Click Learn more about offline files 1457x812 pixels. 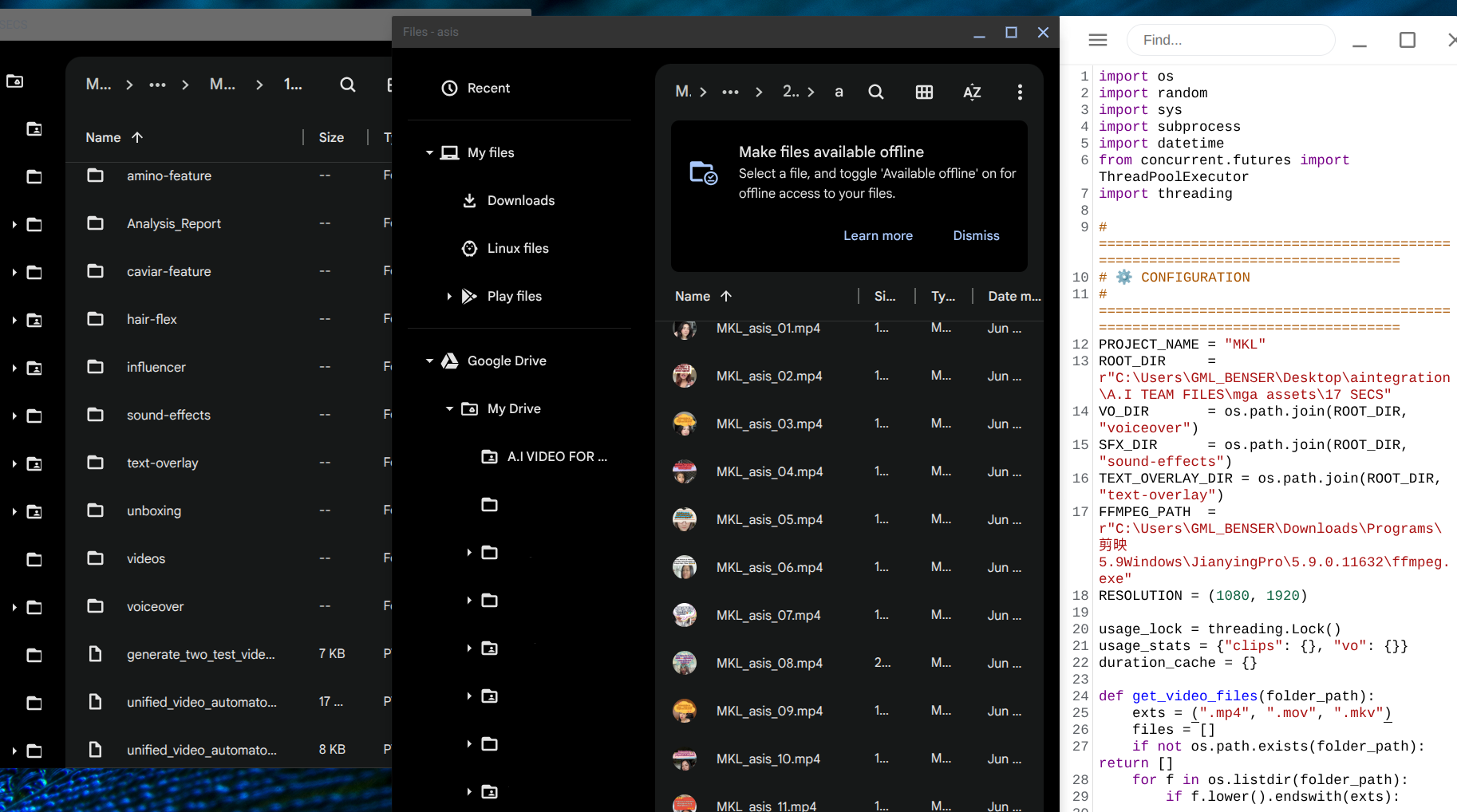[x=878, y=235]
